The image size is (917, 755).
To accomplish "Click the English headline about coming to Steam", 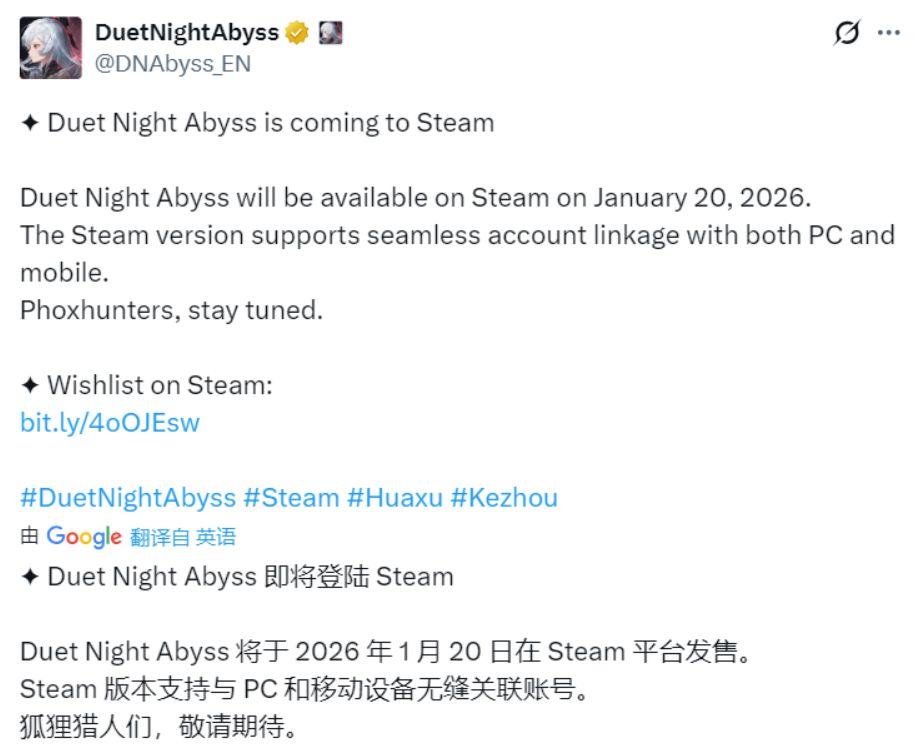I will pos(257,123).
